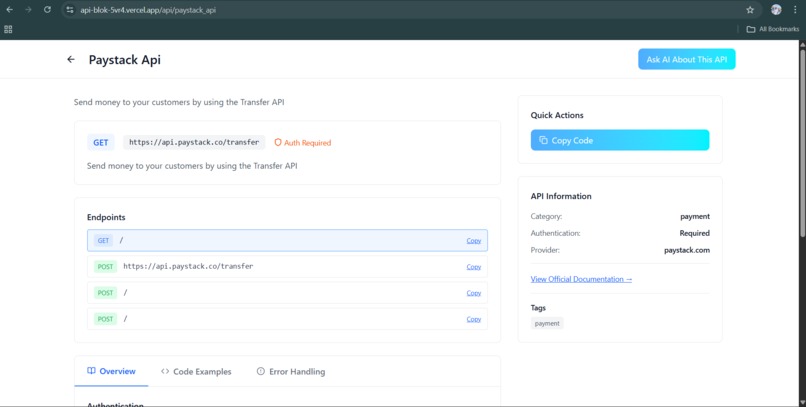
Task: Open View Official Documentation link
Action: tap(581, 279)
